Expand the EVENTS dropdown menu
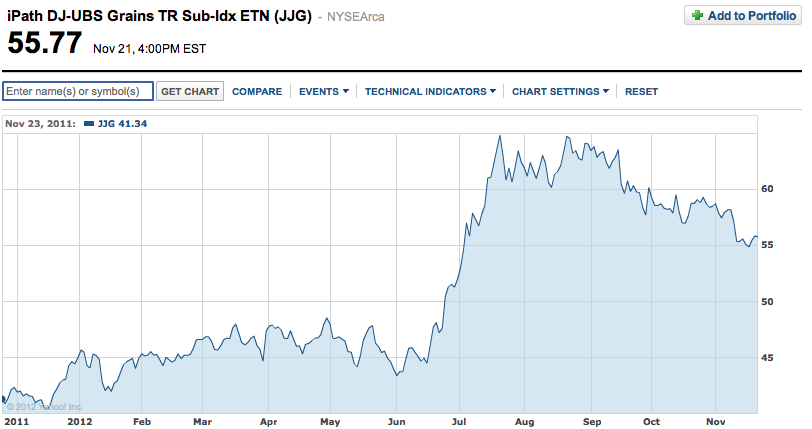 (x=324, y=92)
